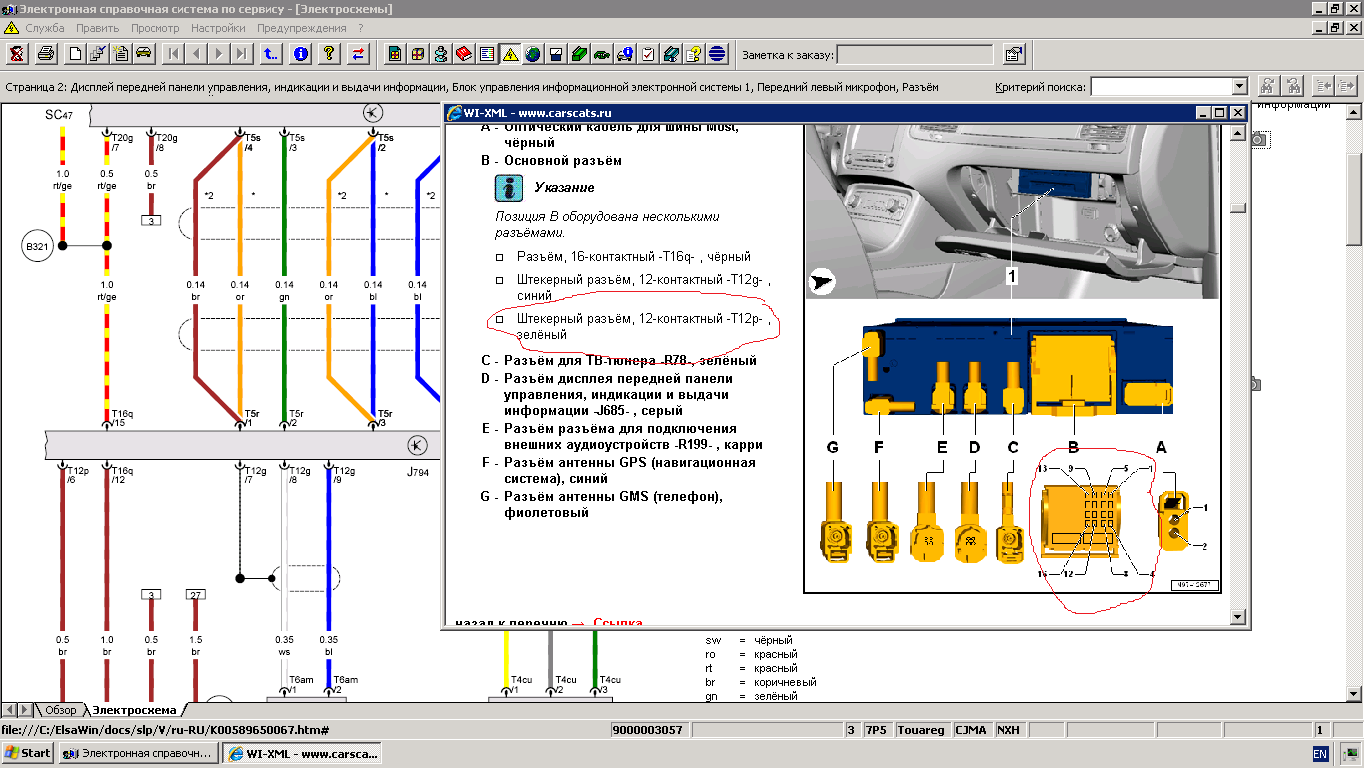
Task: Click the green car toolbar icon
Action: pos(602,53)
